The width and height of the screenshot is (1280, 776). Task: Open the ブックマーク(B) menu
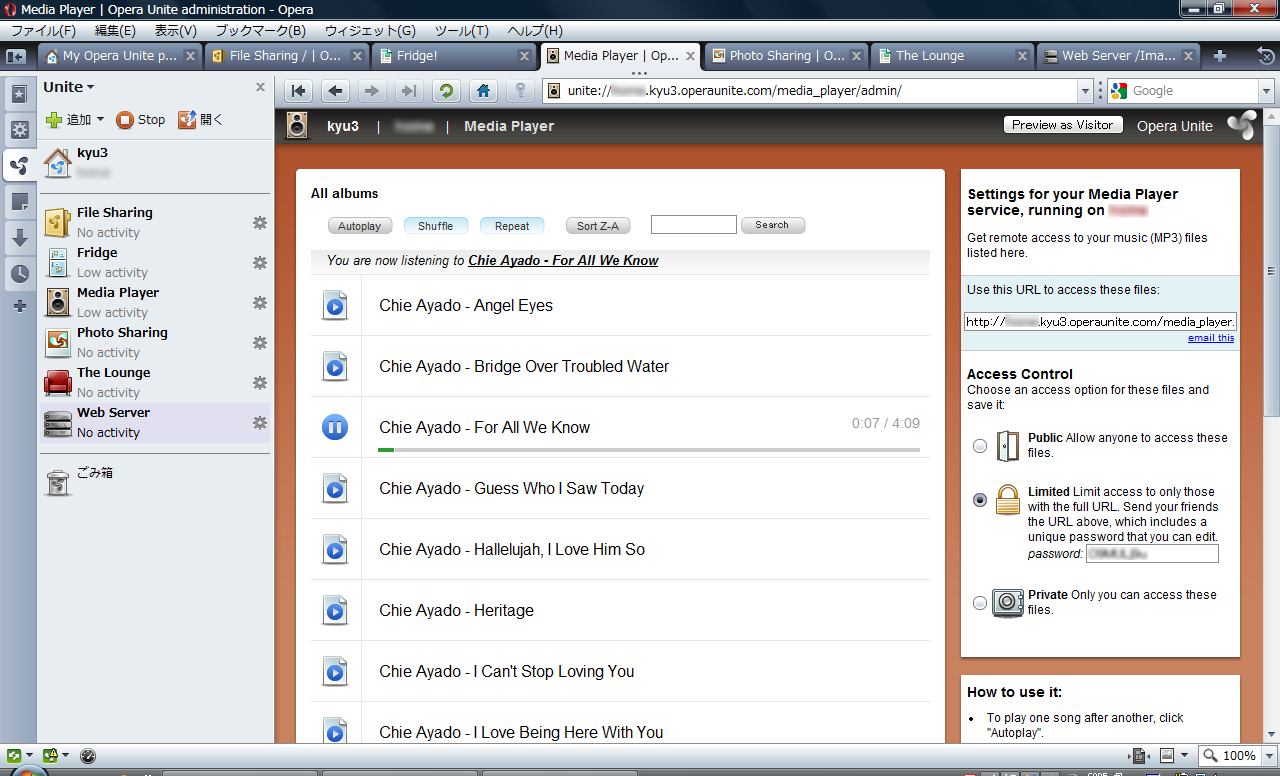261,31
